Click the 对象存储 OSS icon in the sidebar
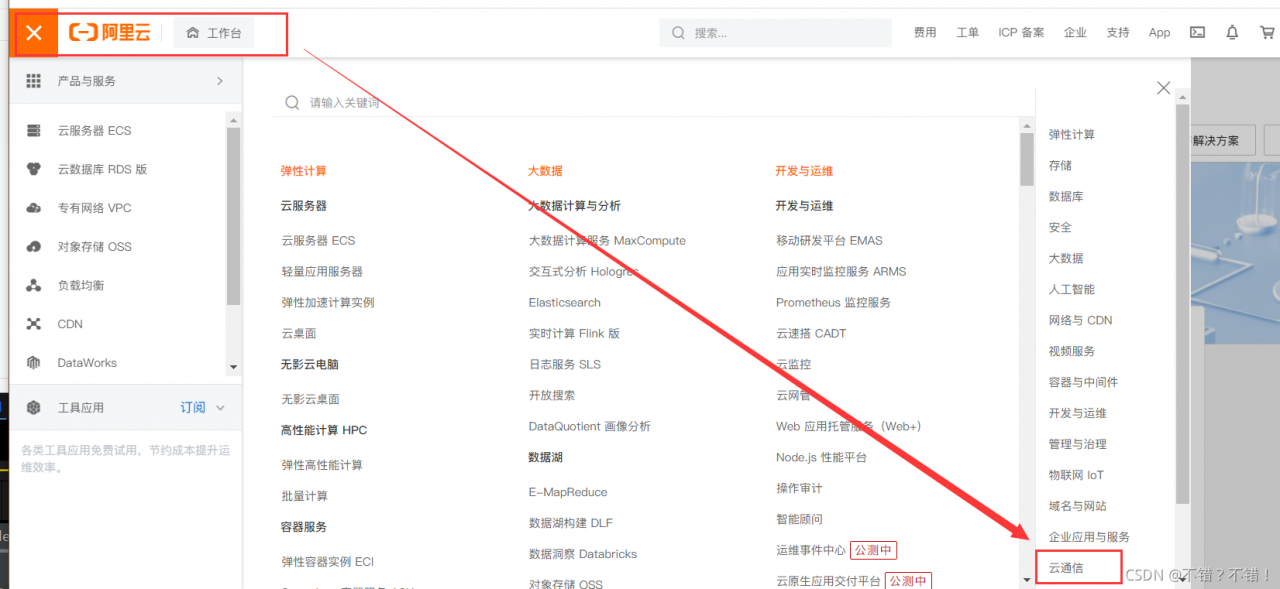The width and height of the screenshot is (1280, 589). [34, 246]
